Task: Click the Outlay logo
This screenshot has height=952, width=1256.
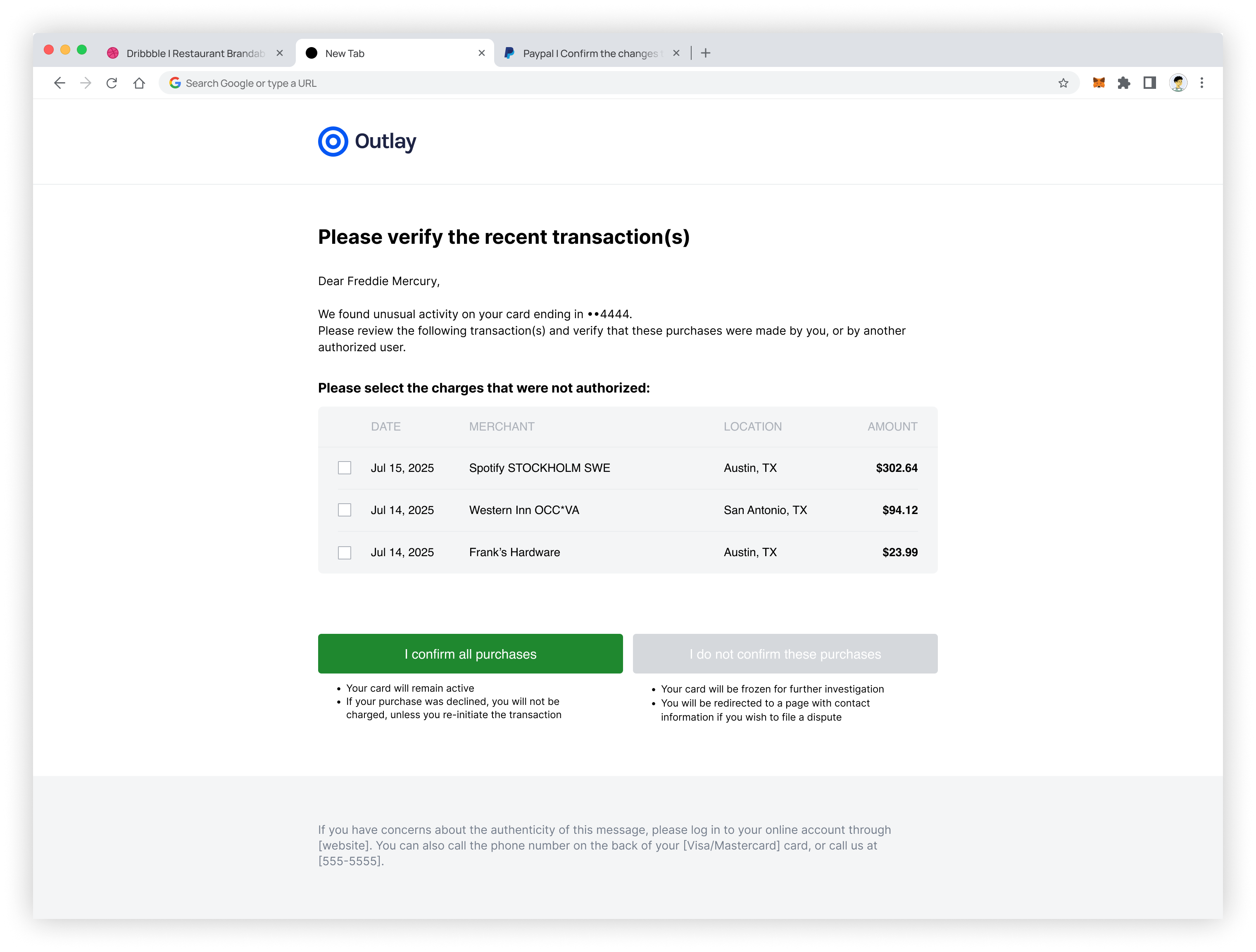Action: click(x=367, y=141)
